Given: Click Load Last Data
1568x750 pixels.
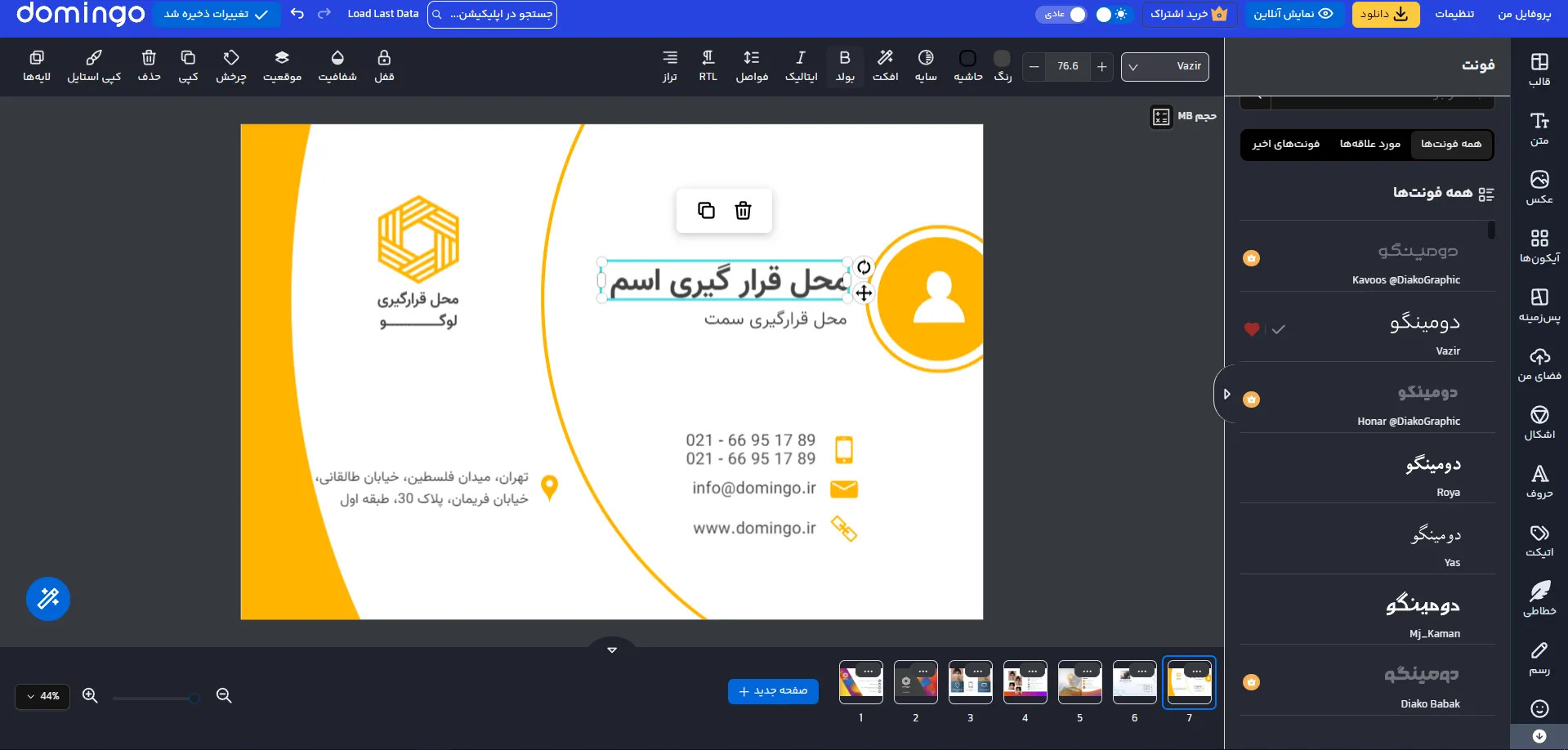Looking at the screenshot, I should click(382, 14).
